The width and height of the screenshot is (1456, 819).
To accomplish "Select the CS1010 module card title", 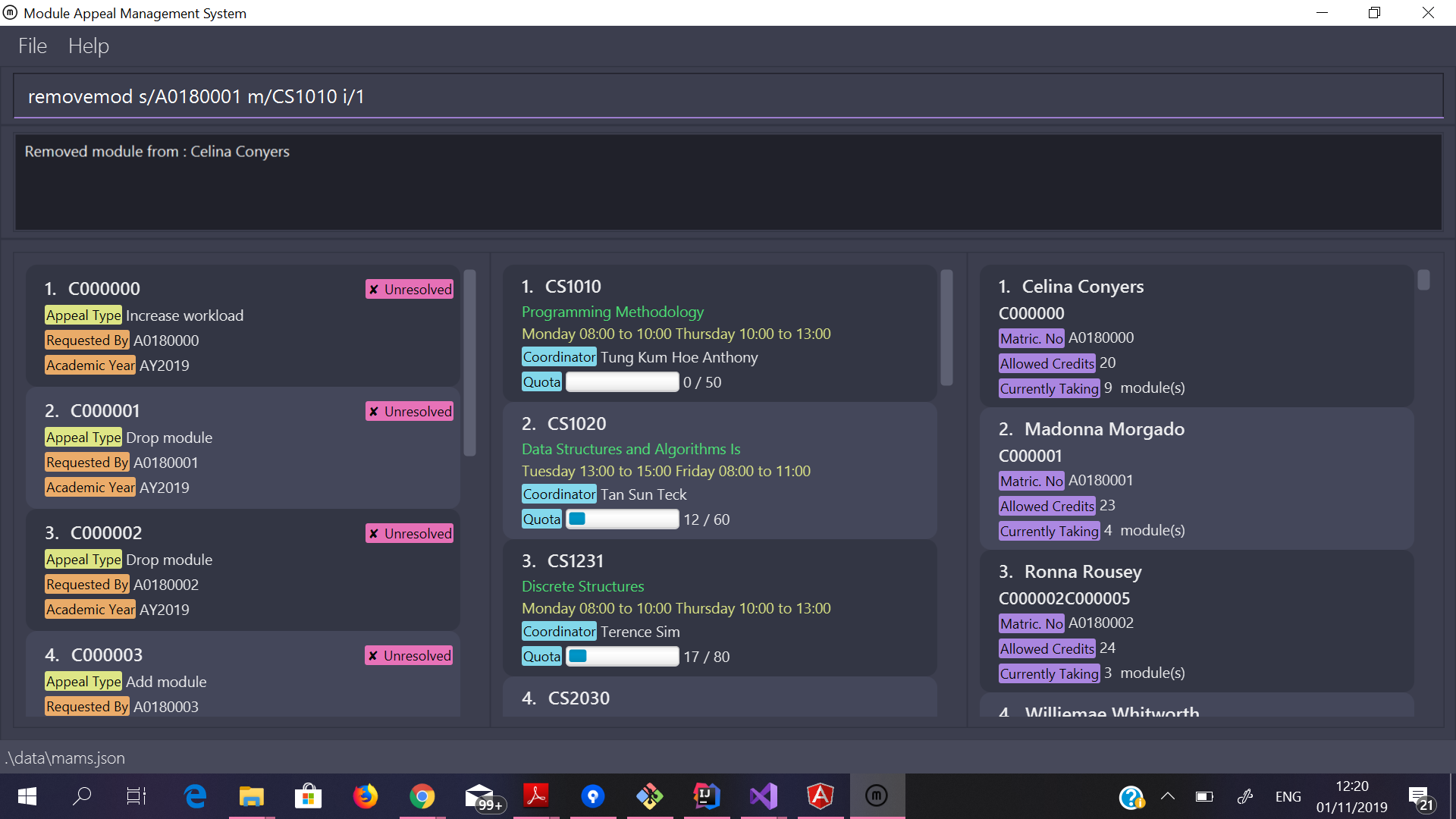I will [x=573, y=287].
